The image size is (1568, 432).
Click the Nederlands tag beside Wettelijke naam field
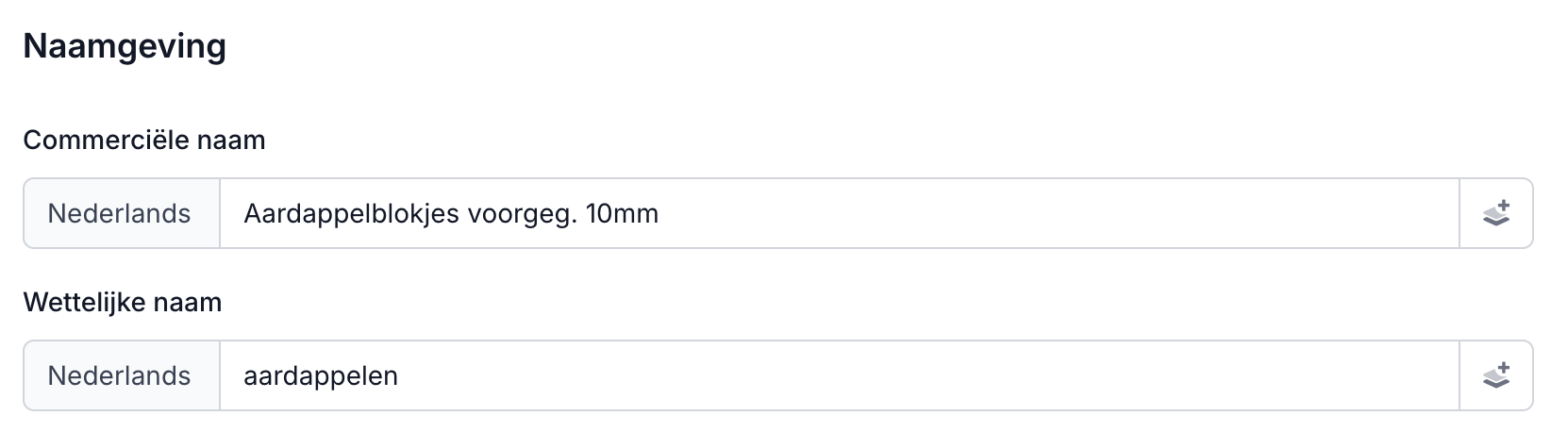pos(120,375)
